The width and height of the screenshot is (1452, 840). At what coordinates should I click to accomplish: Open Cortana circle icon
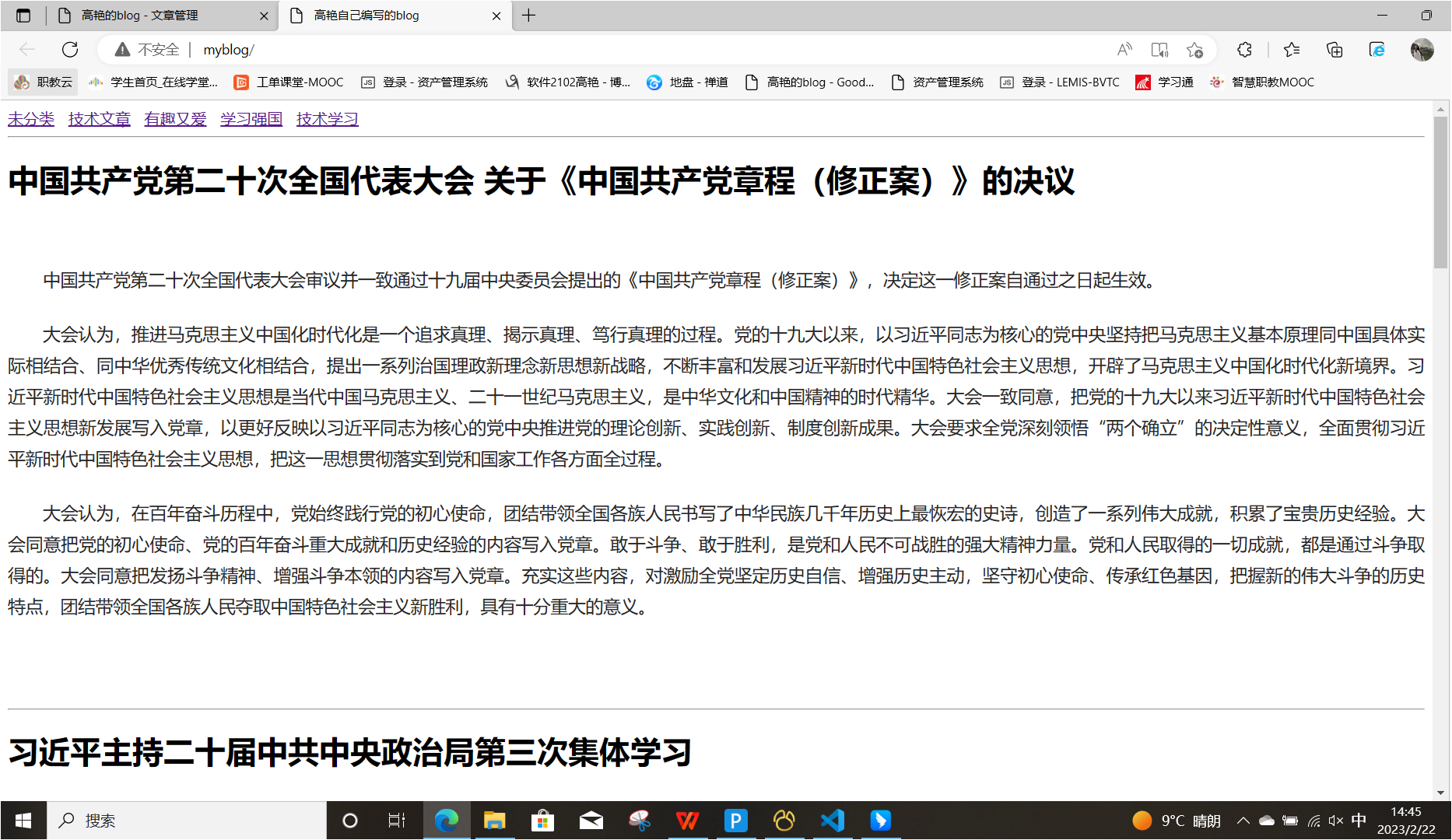[x=350, y=821]
